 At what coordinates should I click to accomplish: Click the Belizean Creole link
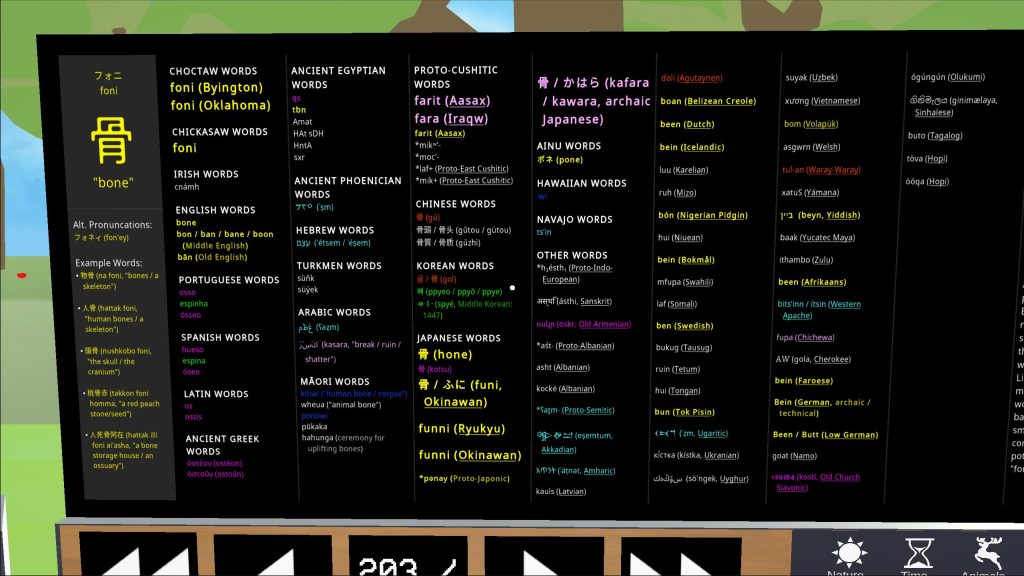[721, 101]
